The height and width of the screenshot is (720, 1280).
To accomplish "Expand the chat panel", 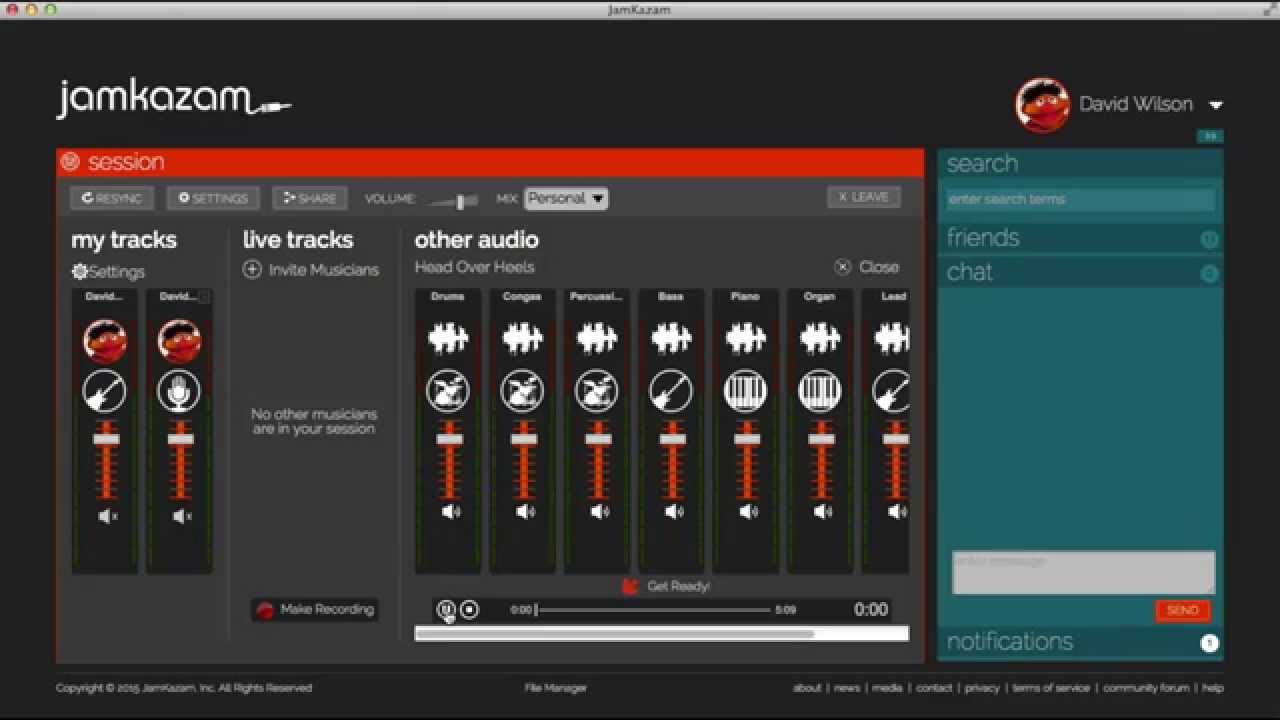I will [1080, 272].
